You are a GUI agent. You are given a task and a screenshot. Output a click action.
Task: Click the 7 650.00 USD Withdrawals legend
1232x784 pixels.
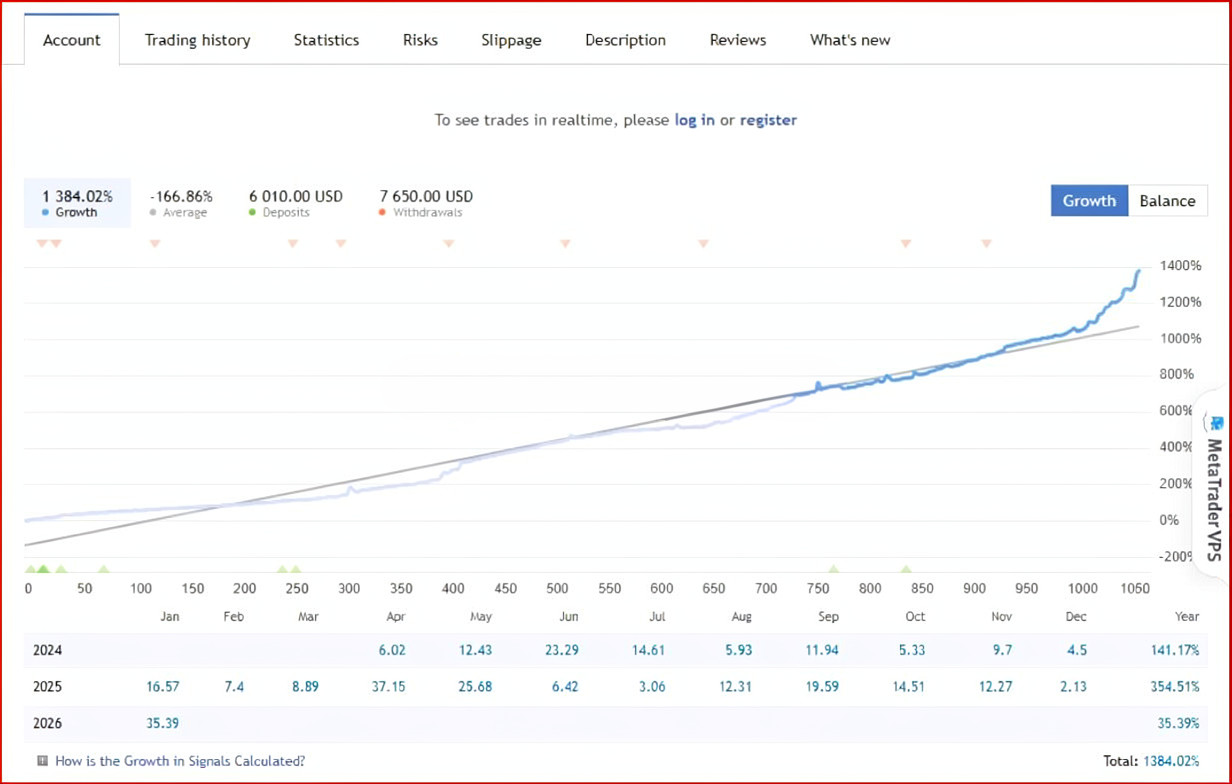(426, 203)
